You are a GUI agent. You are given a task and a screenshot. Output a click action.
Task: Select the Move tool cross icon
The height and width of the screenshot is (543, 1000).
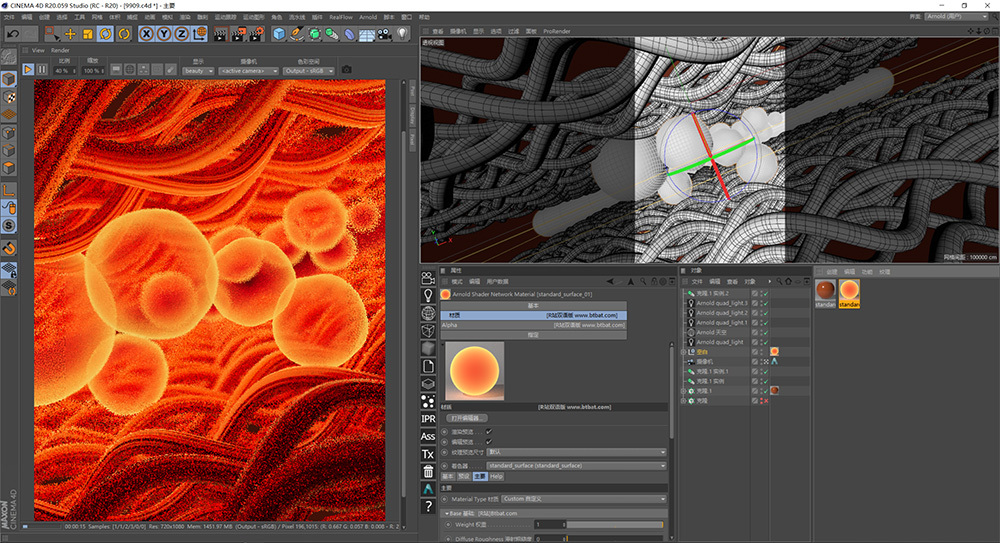pos(70,34)
